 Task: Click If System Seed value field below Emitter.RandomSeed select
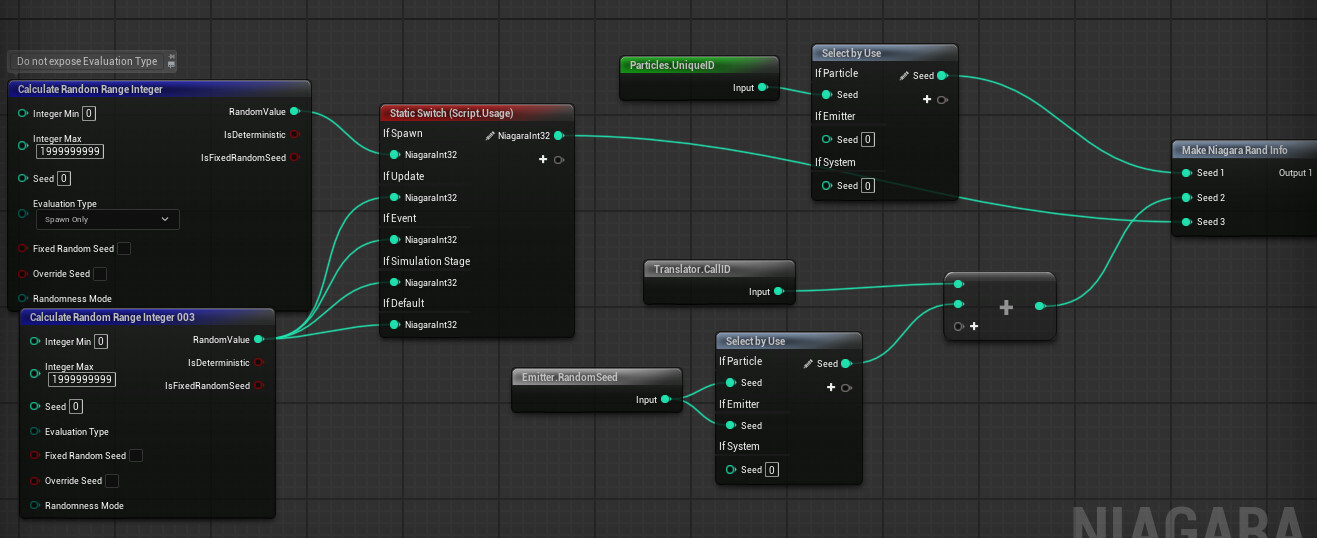[x=772, y=470]
